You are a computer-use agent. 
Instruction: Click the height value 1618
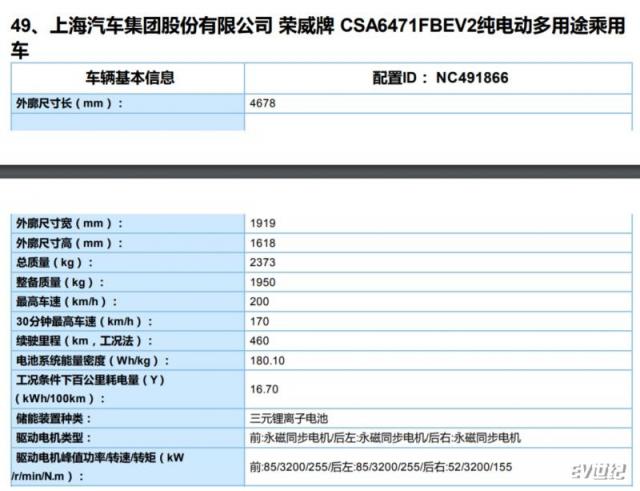tap(263, 243)
